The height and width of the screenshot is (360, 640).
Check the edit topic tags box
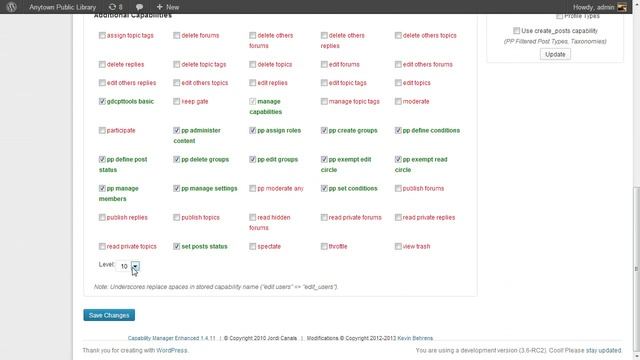(324, 83)
